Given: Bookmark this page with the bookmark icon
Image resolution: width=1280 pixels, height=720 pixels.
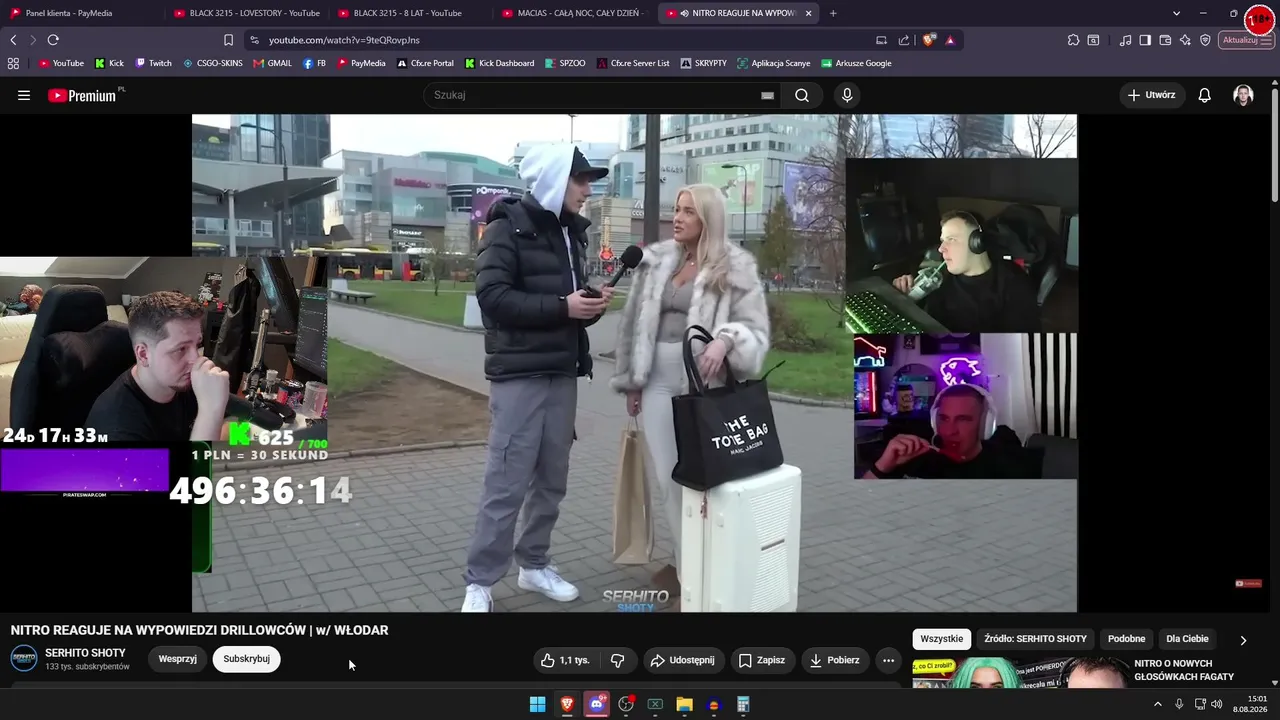Looking at the screenshot, I should tap(228, 40).
